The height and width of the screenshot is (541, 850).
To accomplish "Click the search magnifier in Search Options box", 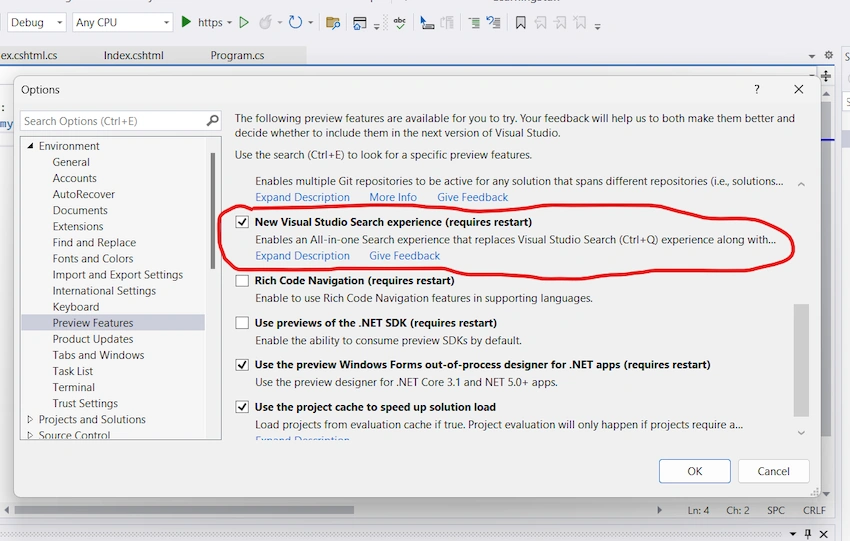I will click(212, 120).
